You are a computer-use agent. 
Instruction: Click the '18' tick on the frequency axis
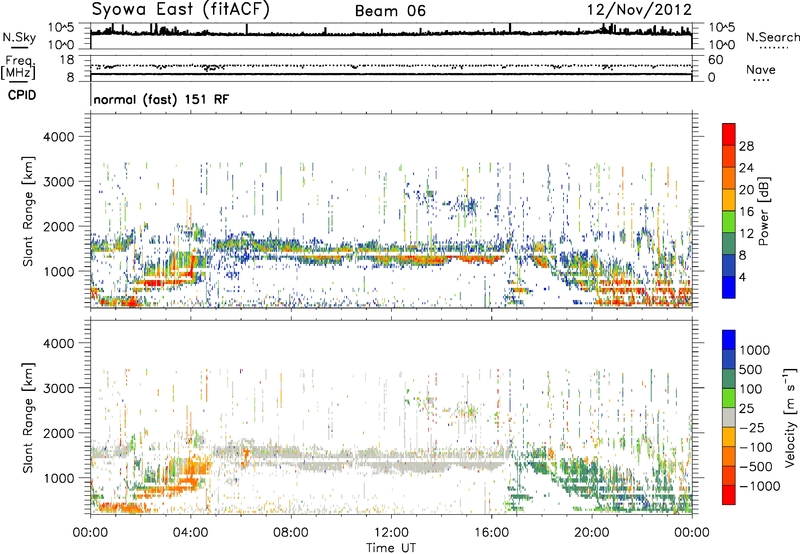67,60
